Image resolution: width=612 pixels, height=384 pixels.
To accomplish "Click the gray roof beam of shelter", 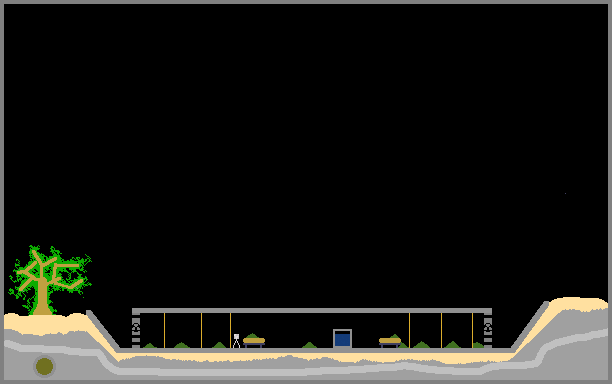I will pyautogui.click(x=312, y=311).
